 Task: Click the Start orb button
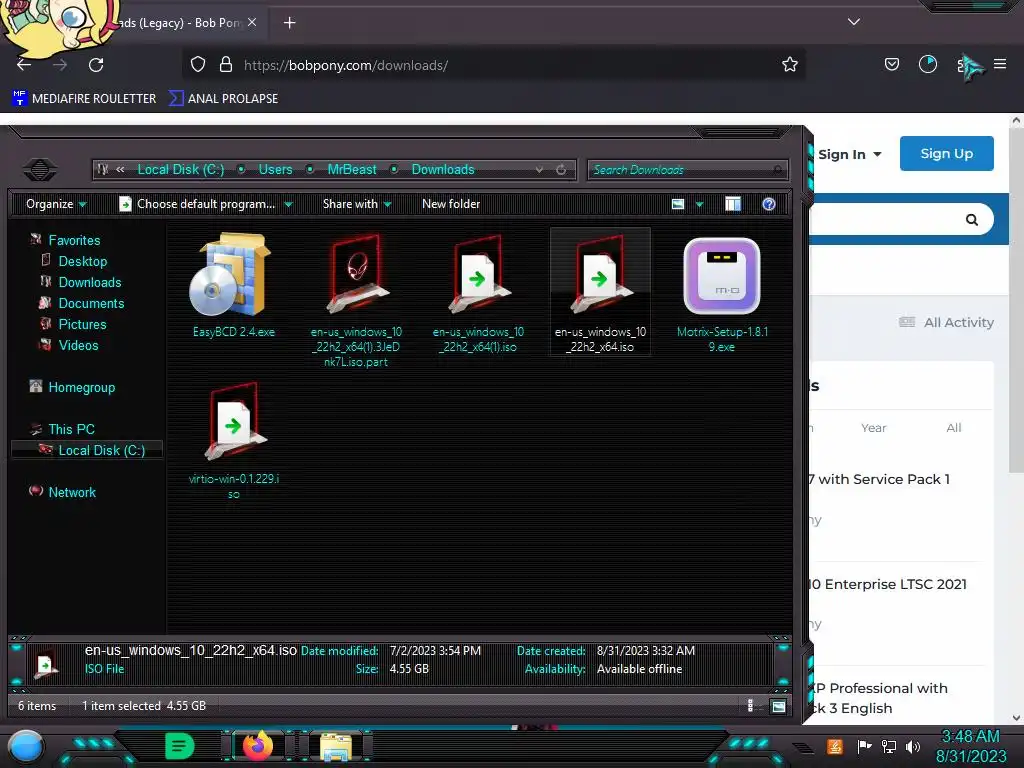pyautogui.click(x=26, y=746)
